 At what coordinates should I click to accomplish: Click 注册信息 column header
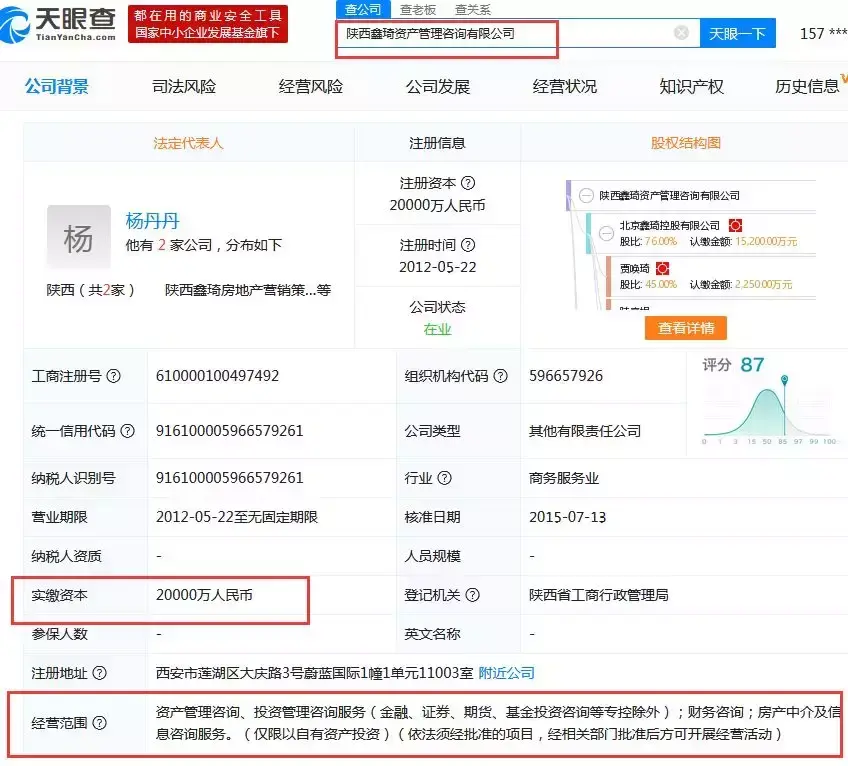[437, 143]
